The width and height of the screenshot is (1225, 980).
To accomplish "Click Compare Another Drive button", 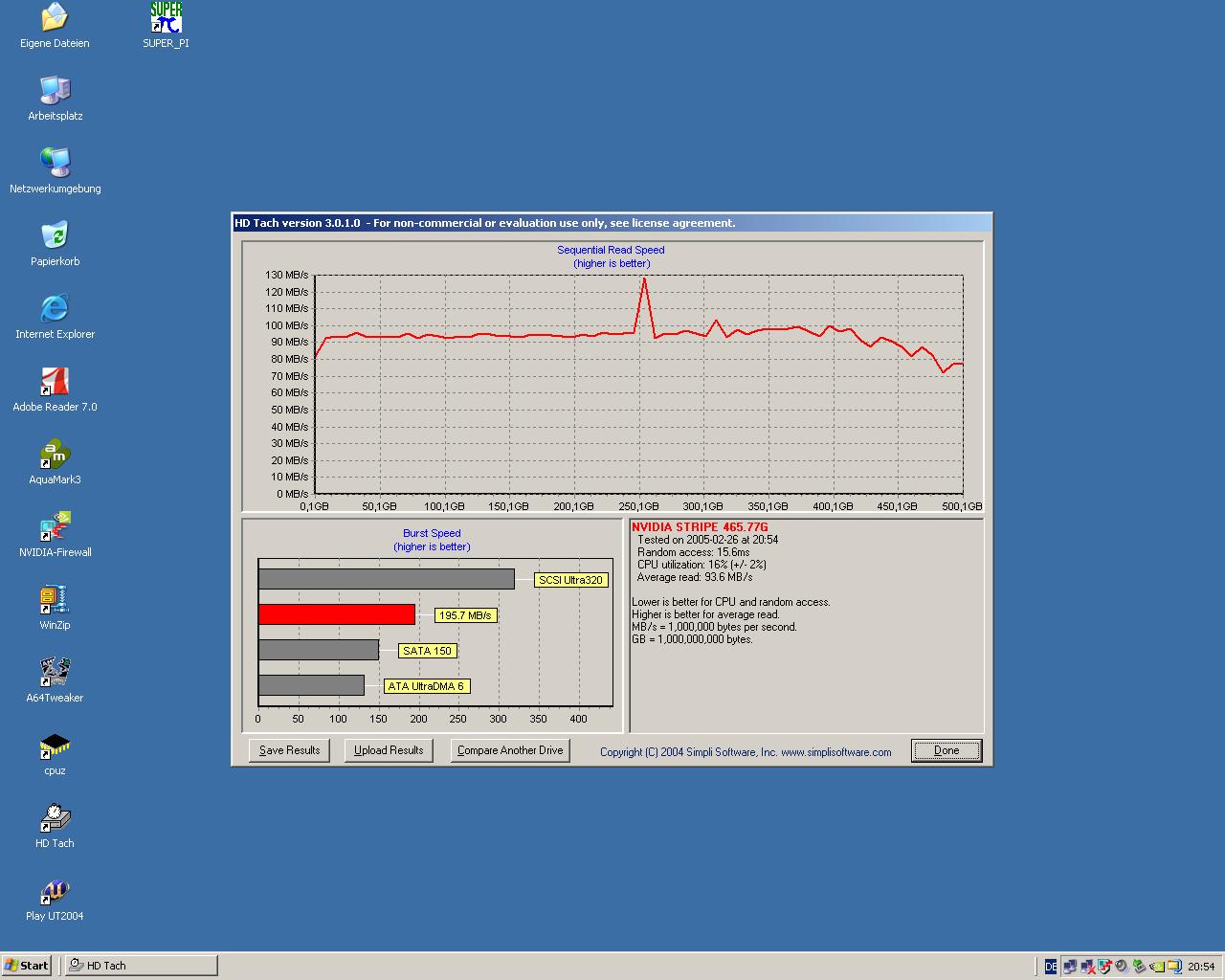I will 510,750.
